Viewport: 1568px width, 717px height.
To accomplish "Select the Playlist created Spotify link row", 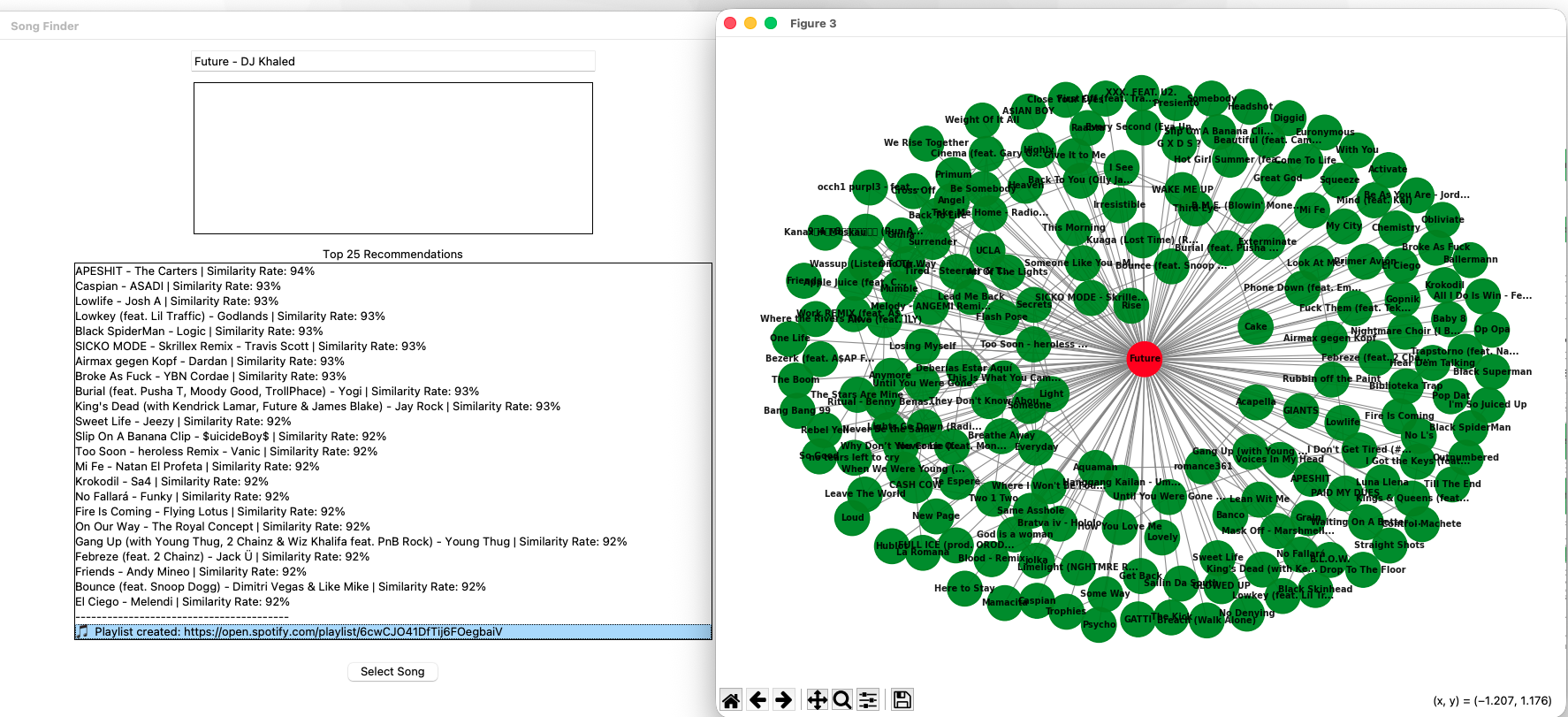I will 393,631.
